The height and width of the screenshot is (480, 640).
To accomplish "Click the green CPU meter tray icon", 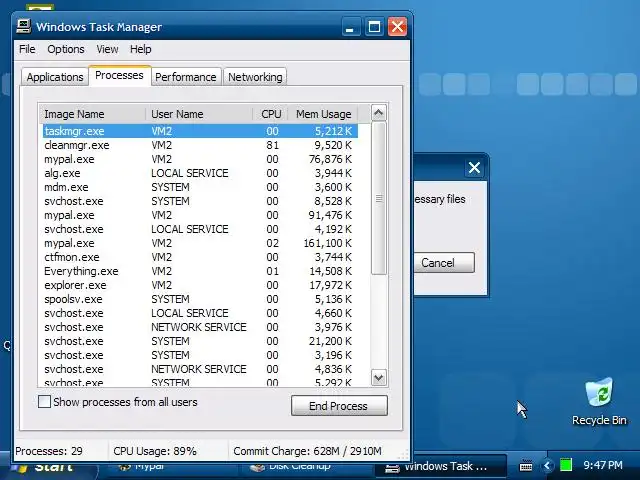I will tap(566, 465).
